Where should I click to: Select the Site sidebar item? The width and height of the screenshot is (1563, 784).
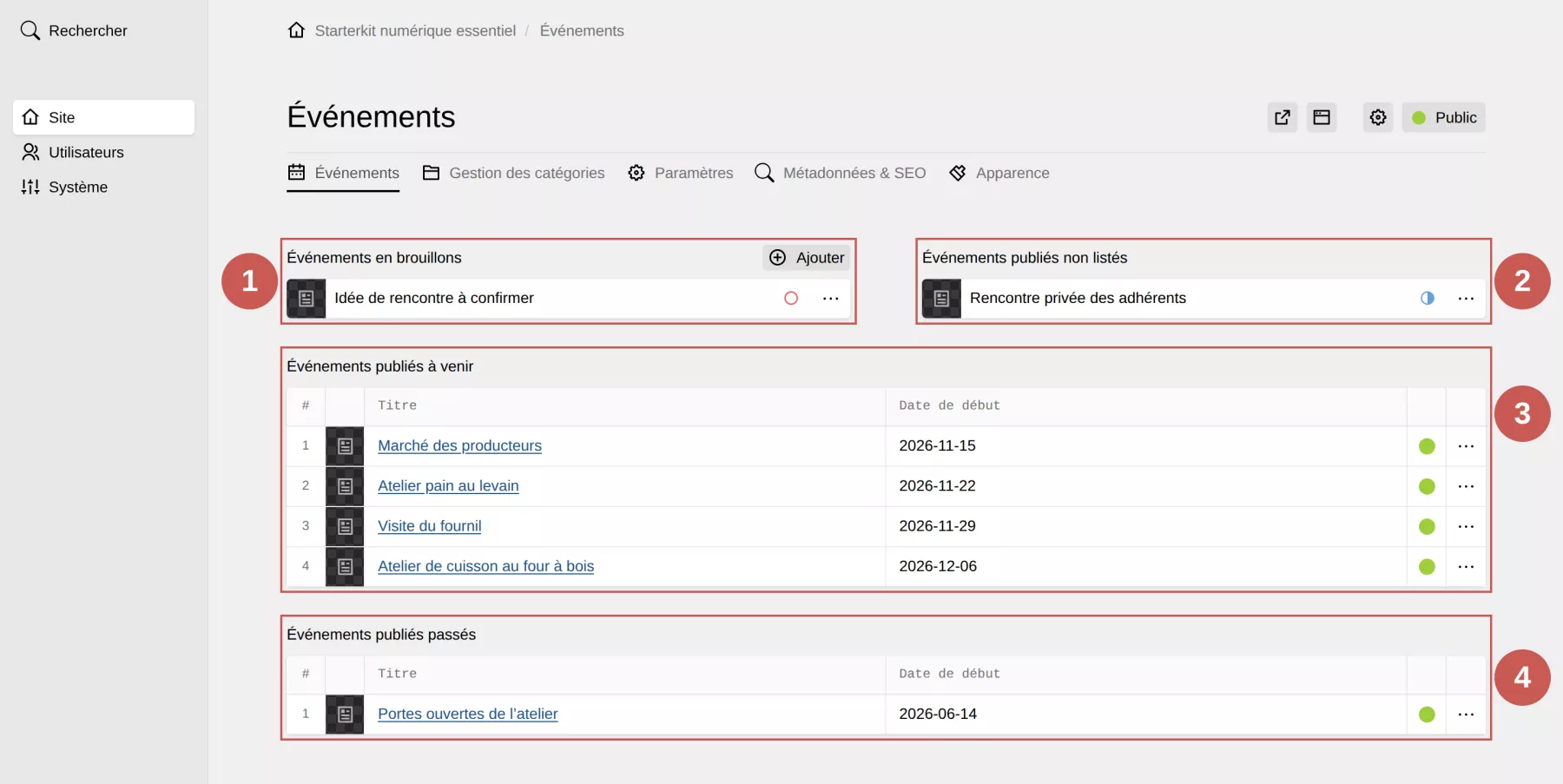tap(103, 117)
